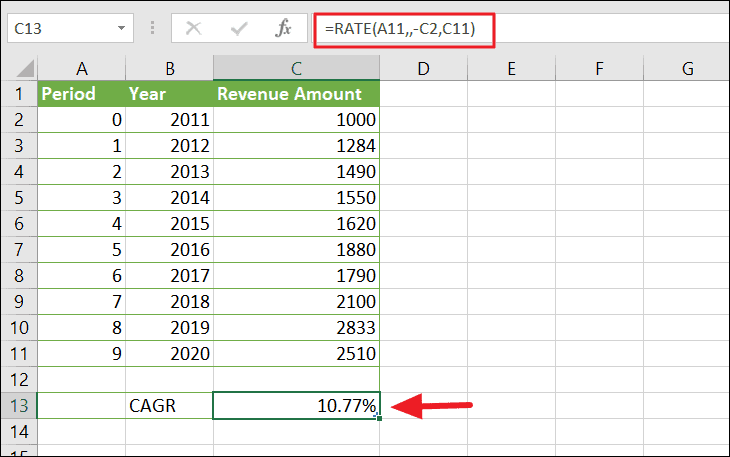Select column D header
Image resolution: width=730 pixels, height=457 pixels.
coord(423,68)
